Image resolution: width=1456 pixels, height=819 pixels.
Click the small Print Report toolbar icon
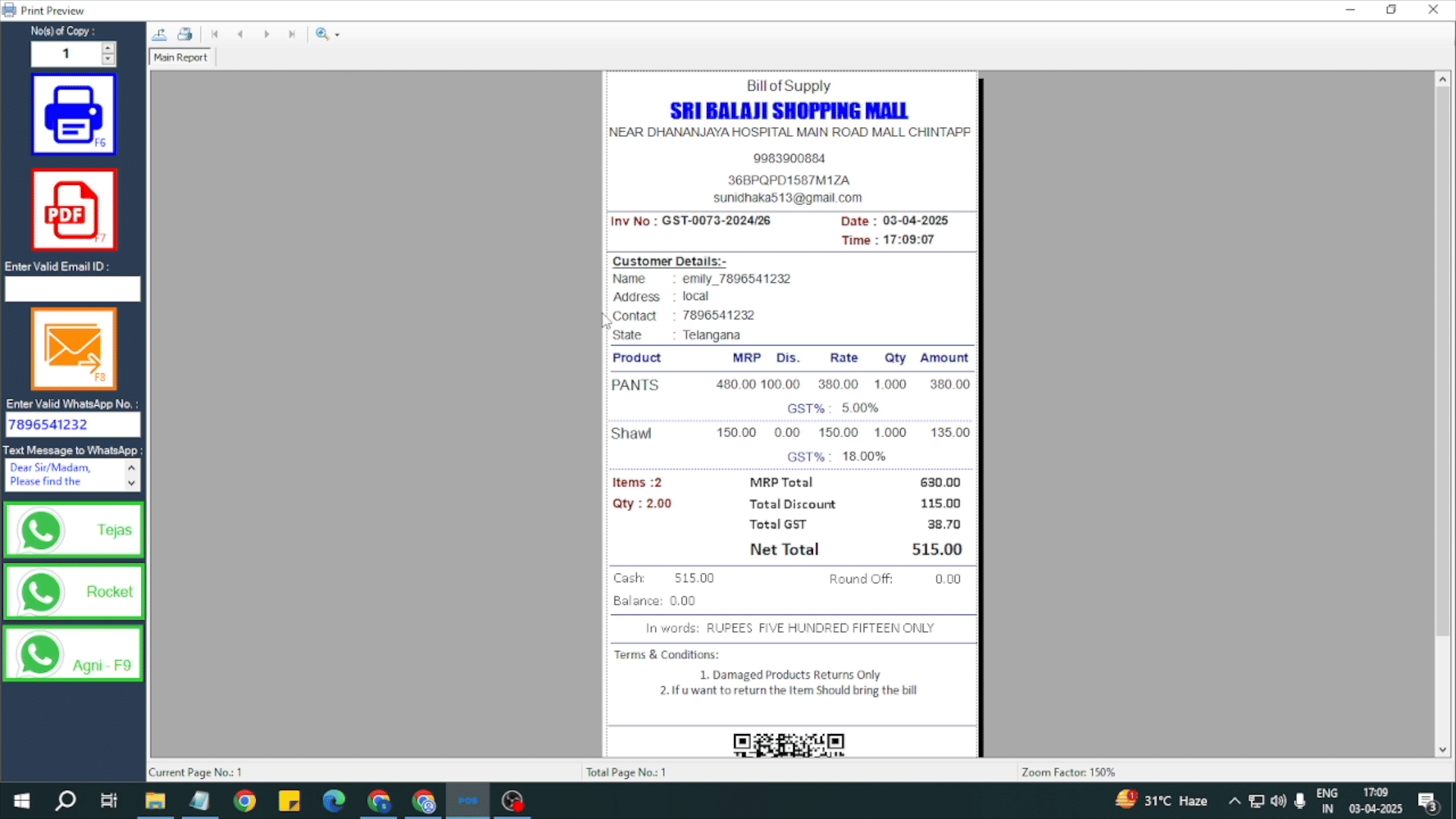click(184, 34)
